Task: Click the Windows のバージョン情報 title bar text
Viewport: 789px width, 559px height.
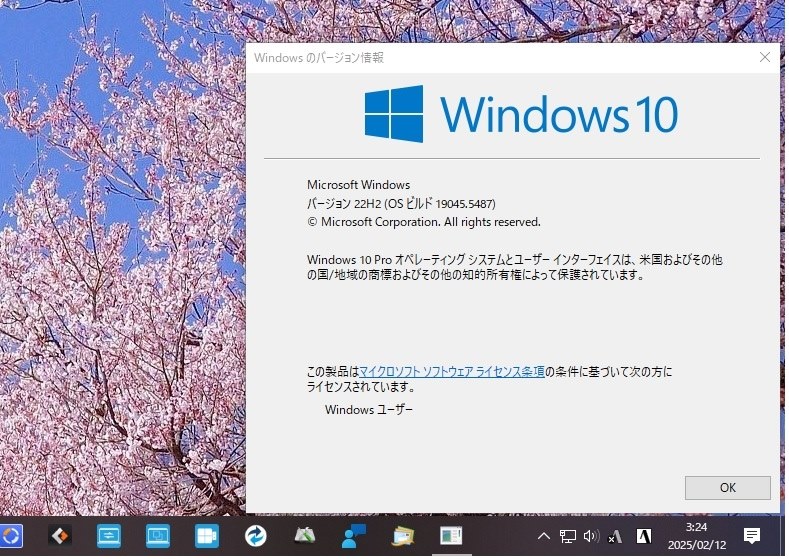Action: [x=319, y=58]
